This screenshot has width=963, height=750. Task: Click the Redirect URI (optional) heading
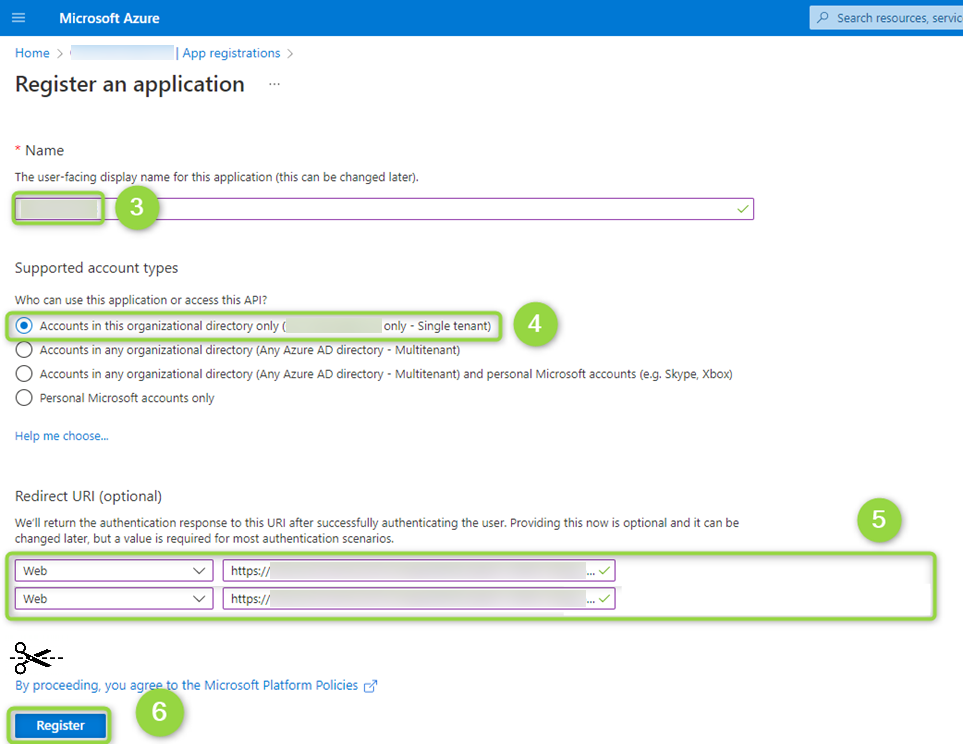pos(88,496)
